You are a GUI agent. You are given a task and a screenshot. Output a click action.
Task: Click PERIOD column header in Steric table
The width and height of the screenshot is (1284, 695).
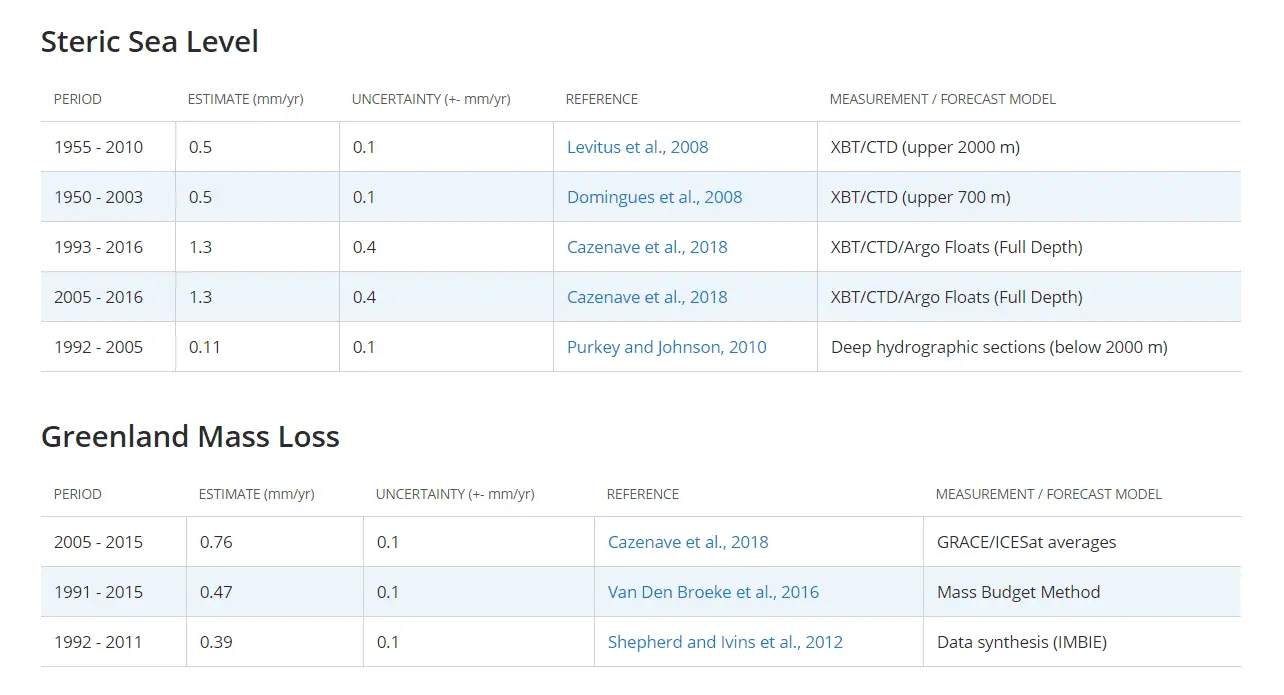coord(78,99)
